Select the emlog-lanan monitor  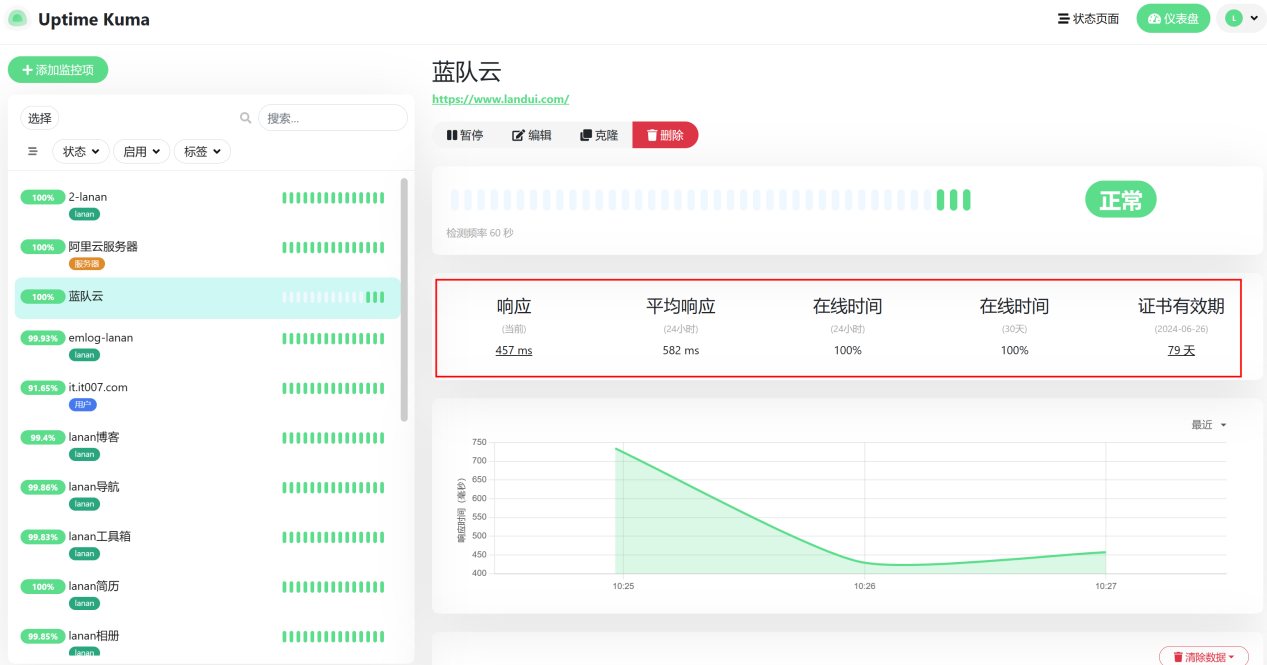click(207, 345)
